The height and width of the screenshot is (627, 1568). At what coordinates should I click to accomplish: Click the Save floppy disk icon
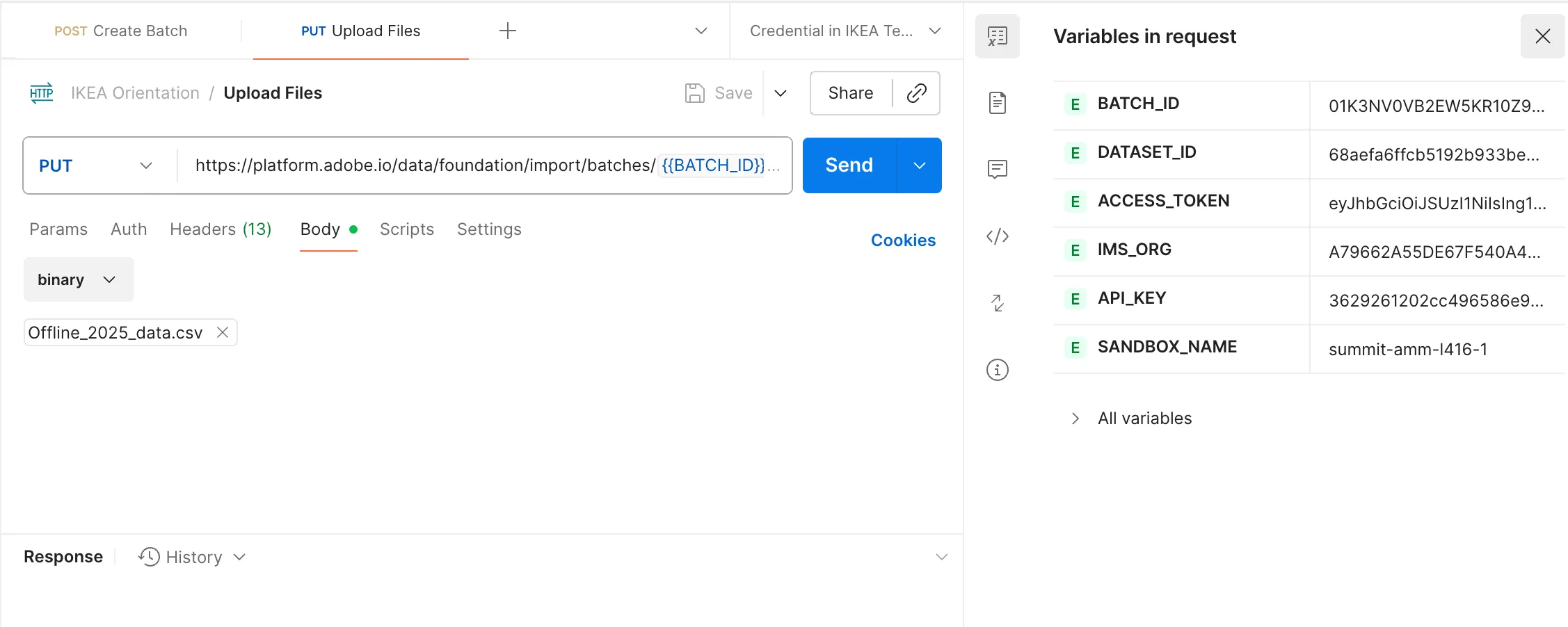coord(694,93)
